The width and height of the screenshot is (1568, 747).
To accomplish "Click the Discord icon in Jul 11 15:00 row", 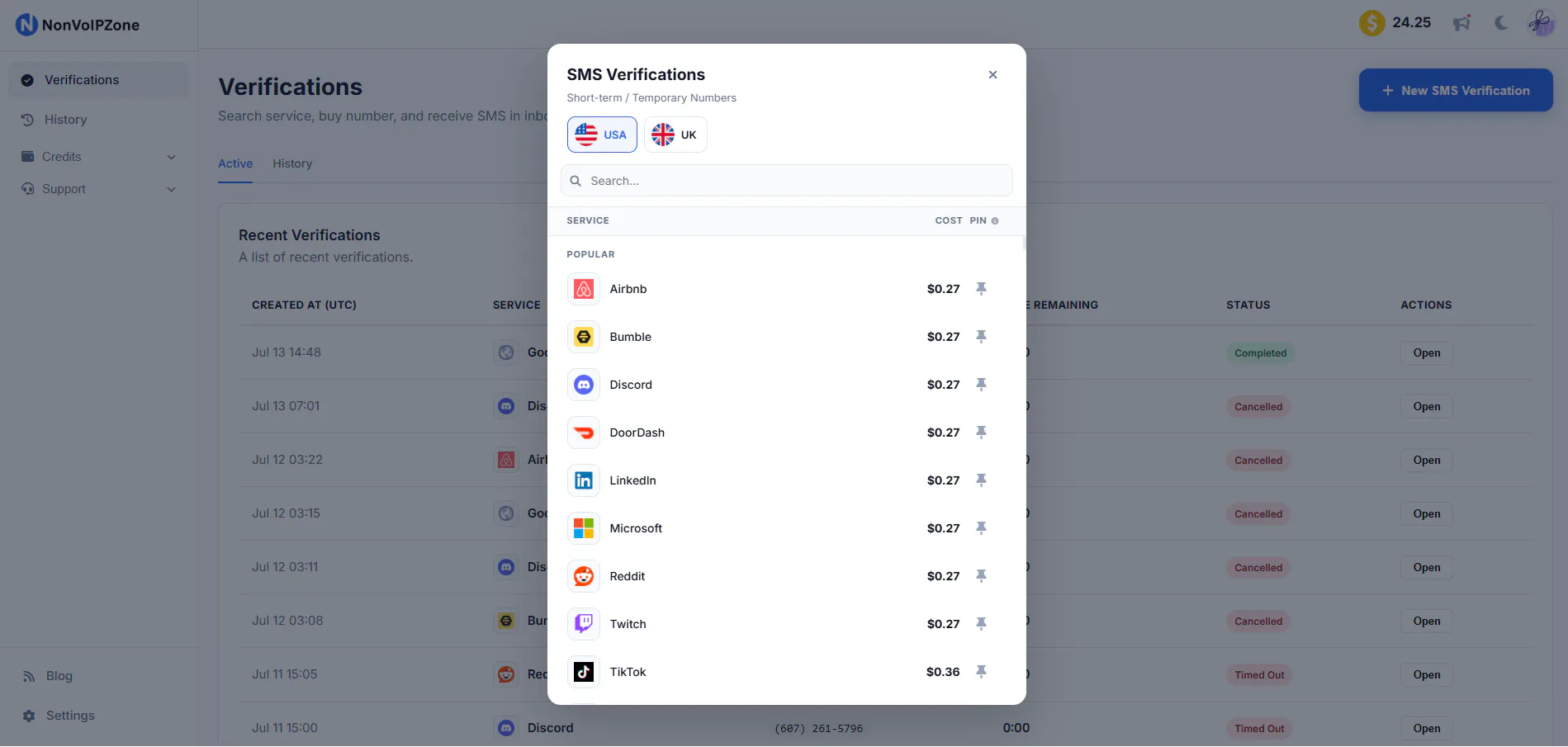I will point(506,728).
